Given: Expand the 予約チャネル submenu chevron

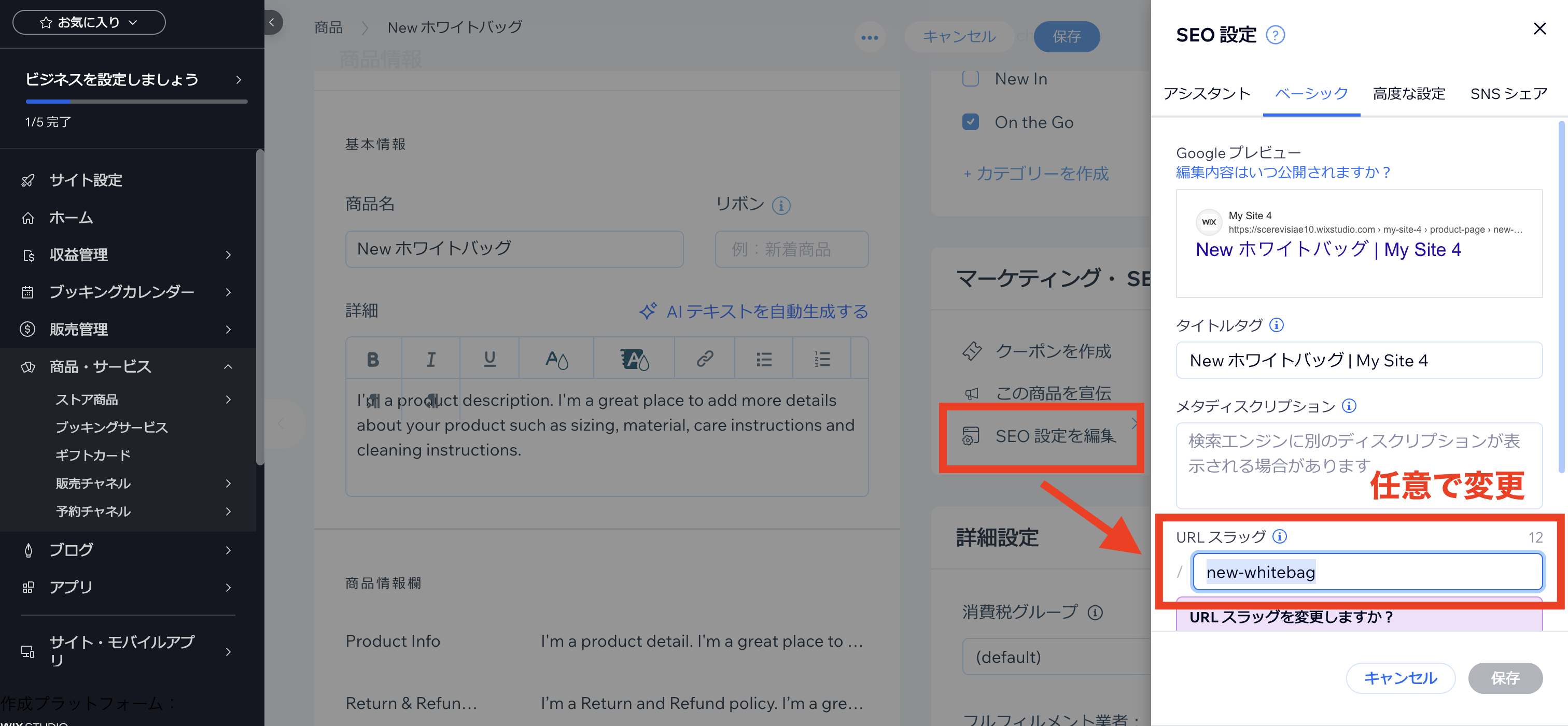Looking at the screenshot, I should point(228,511).
